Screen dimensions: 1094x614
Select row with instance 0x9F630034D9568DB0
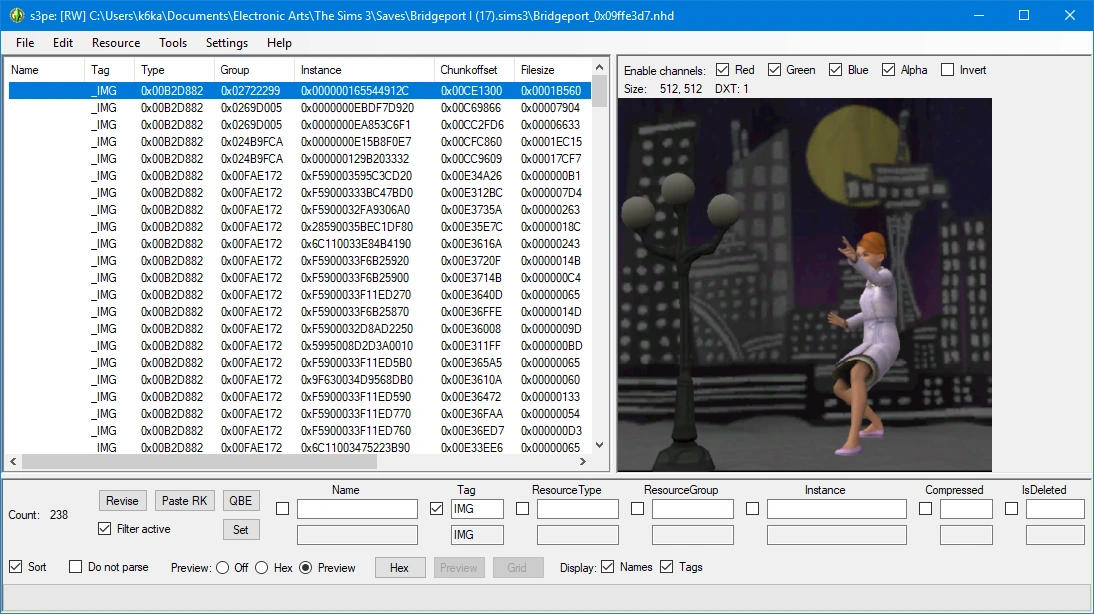(299, 380)
